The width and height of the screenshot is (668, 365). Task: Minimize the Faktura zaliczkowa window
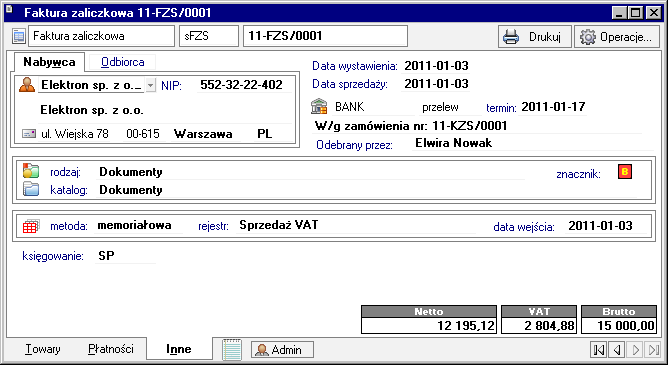(x=619, y=13)
